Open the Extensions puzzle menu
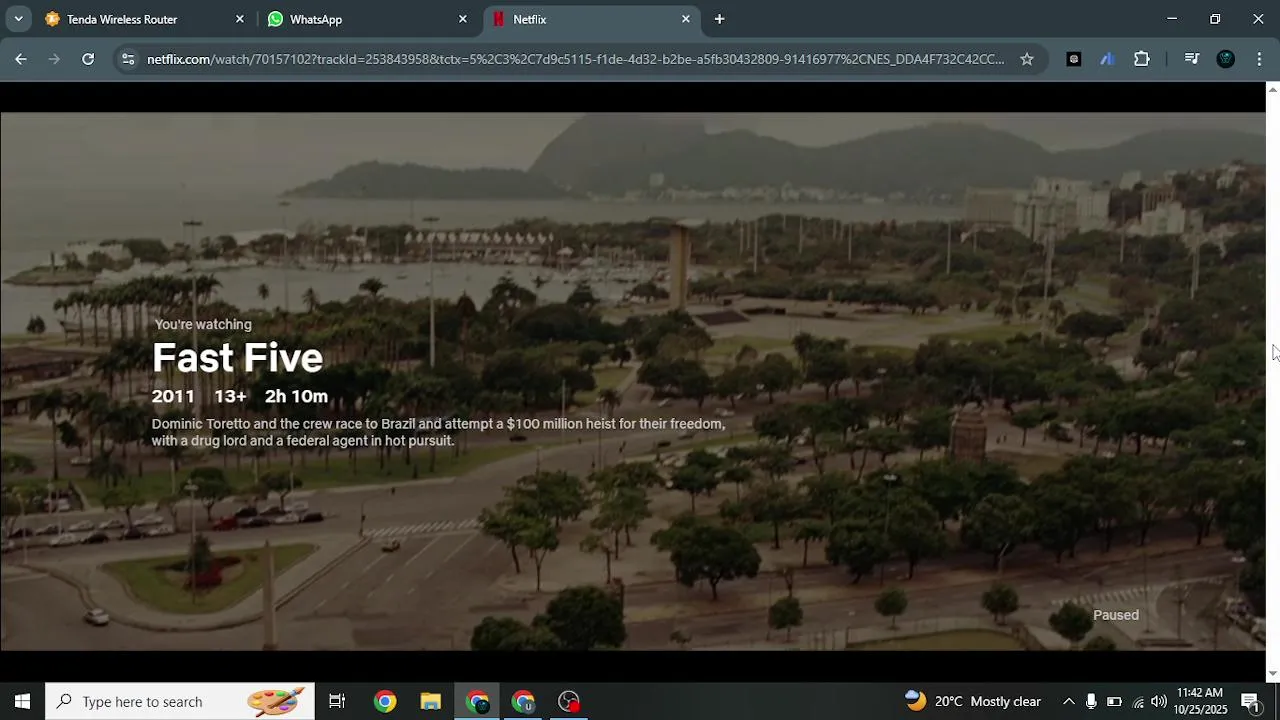 click(x=1142, y=59)
